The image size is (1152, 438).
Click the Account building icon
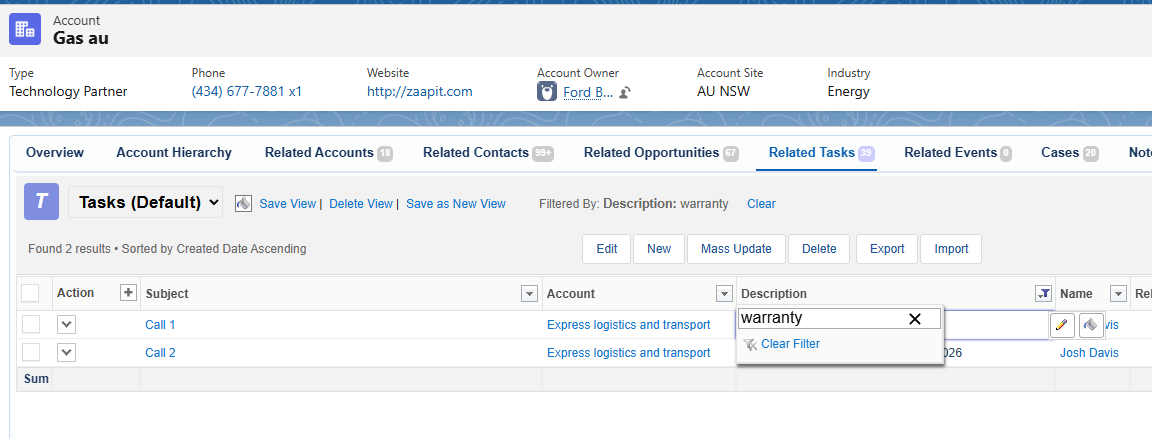click(25, 29)
